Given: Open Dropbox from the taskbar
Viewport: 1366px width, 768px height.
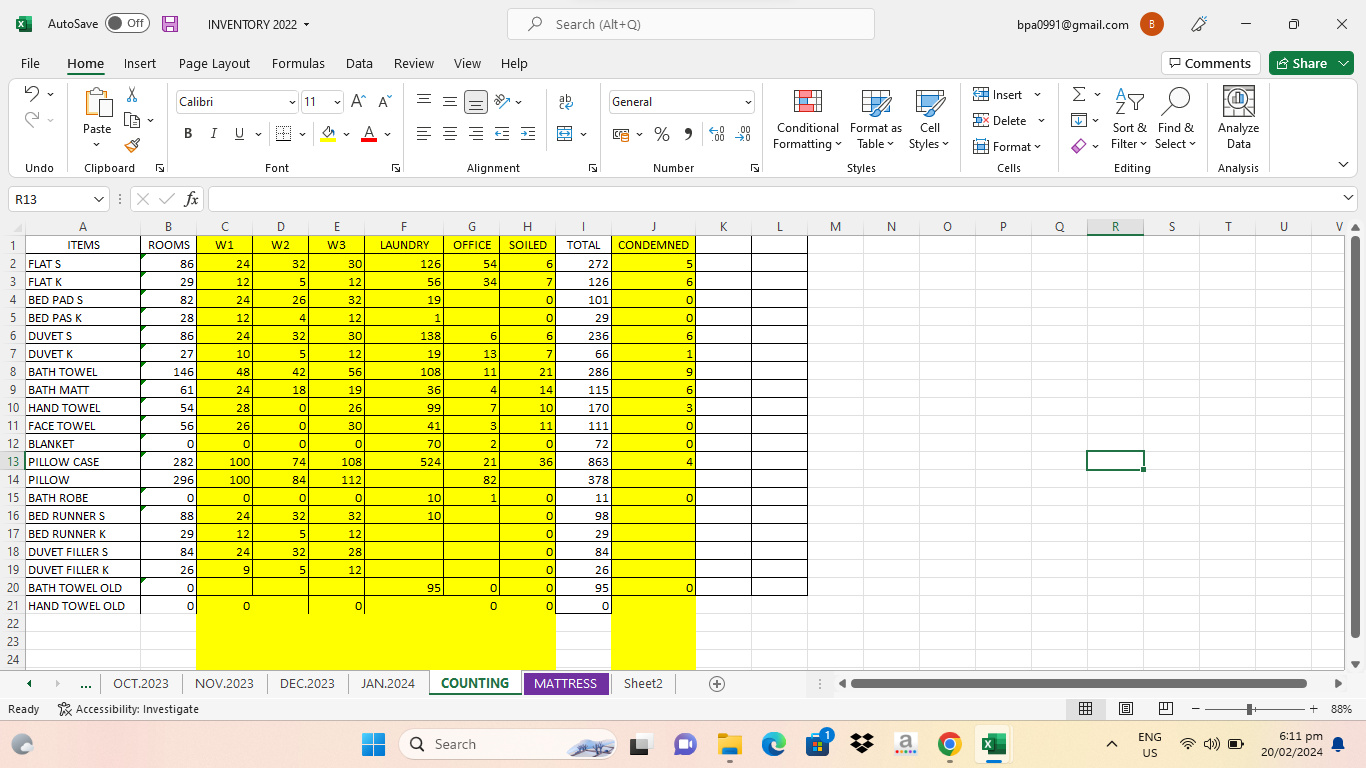Looking at the screenshot, I should (861, 744).
